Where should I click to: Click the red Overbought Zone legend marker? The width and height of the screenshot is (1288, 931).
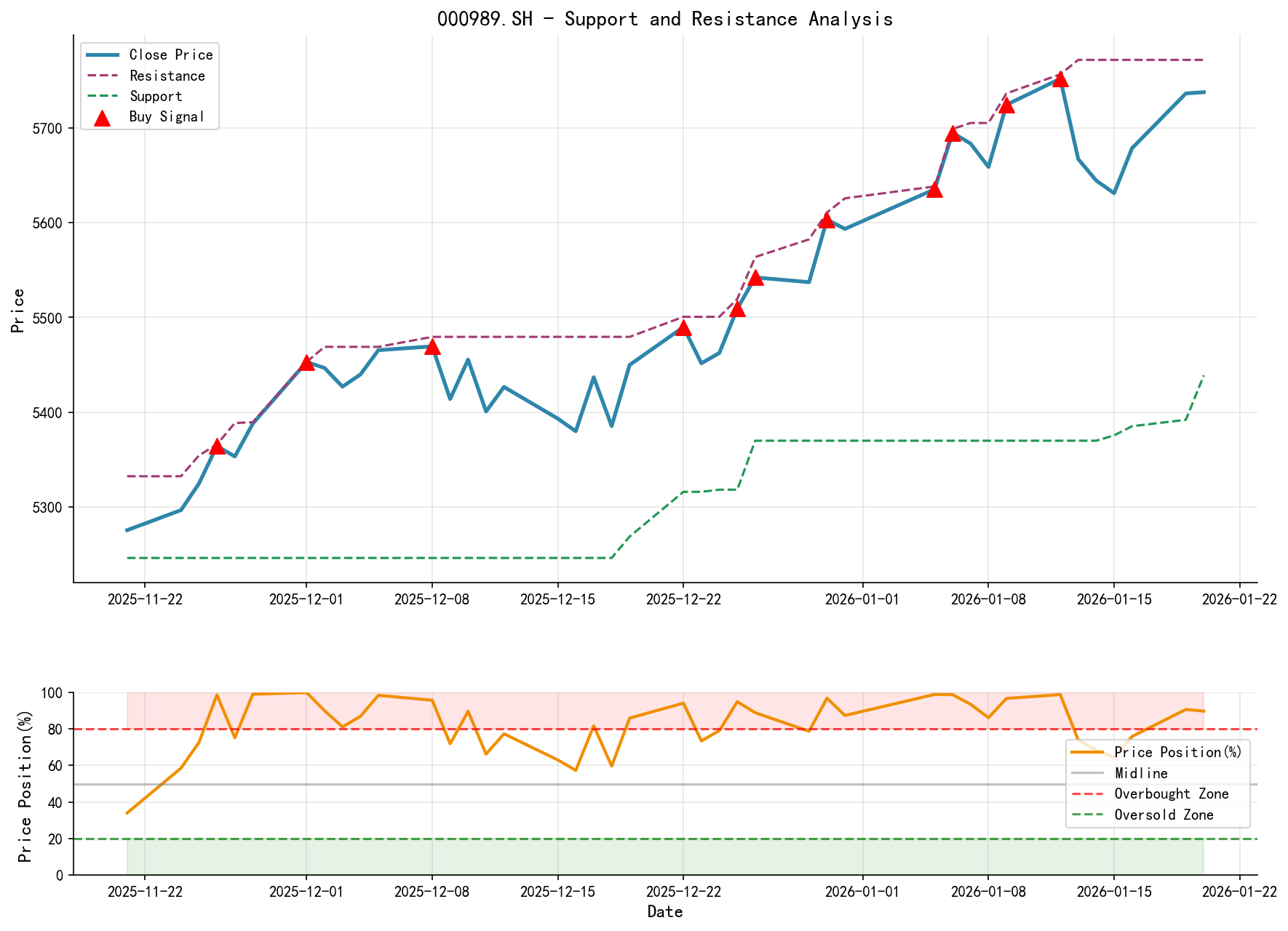(1087, 794)
